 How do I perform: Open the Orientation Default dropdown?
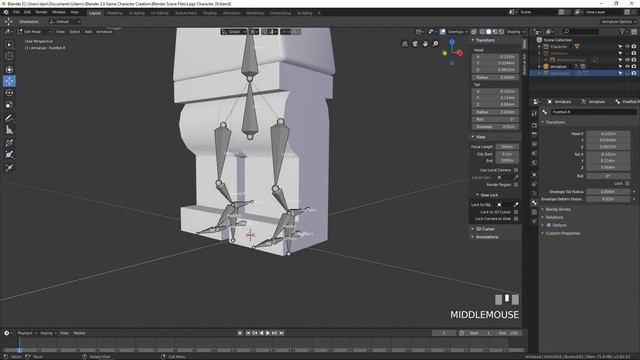click(65, 22)
